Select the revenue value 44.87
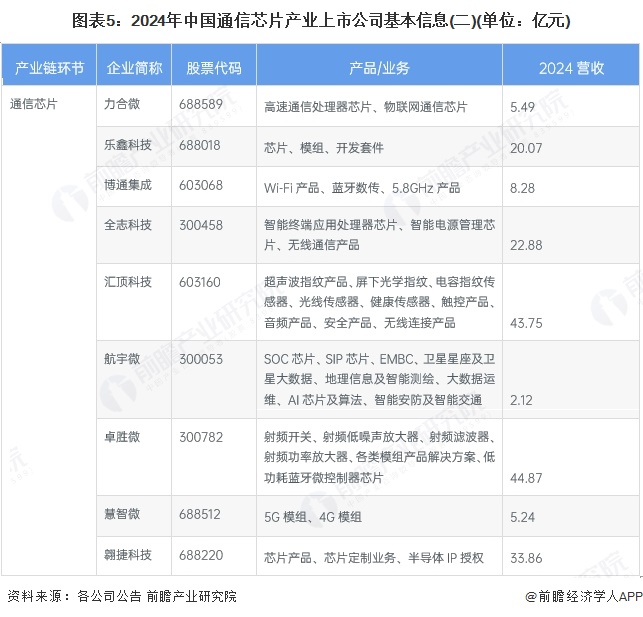 point(526,478)
